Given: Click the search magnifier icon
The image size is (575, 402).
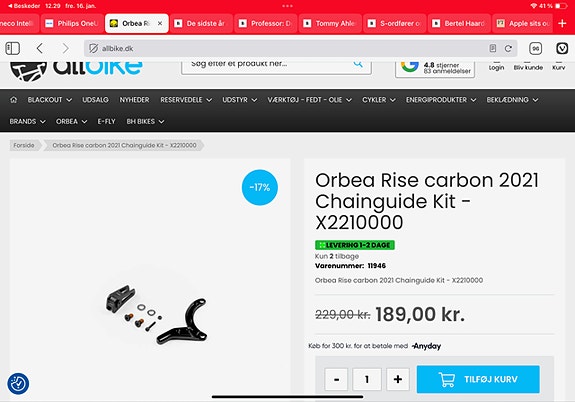Looking at the screenshot, I should coord(358,64).
